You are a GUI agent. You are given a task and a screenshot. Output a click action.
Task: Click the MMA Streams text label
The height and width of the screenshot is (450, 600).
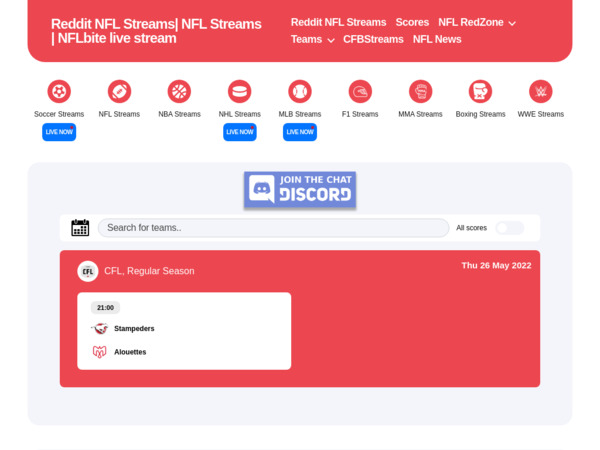click(x=421, y=114)
